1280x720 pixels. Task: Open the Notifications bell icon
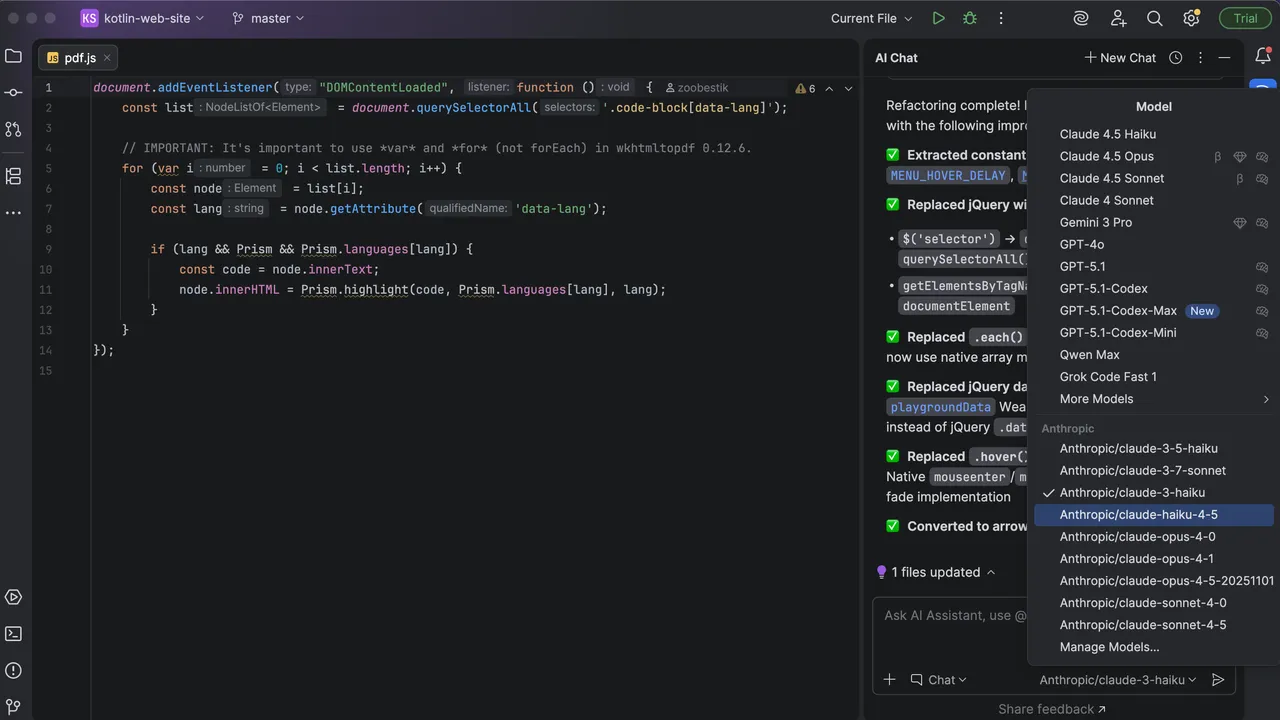tap(1263, 56)
